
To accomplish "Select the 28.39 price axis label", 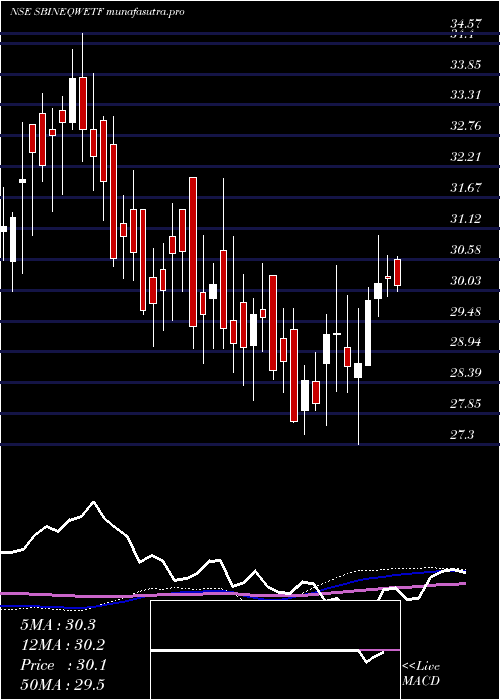I will (x=466, y=374).
